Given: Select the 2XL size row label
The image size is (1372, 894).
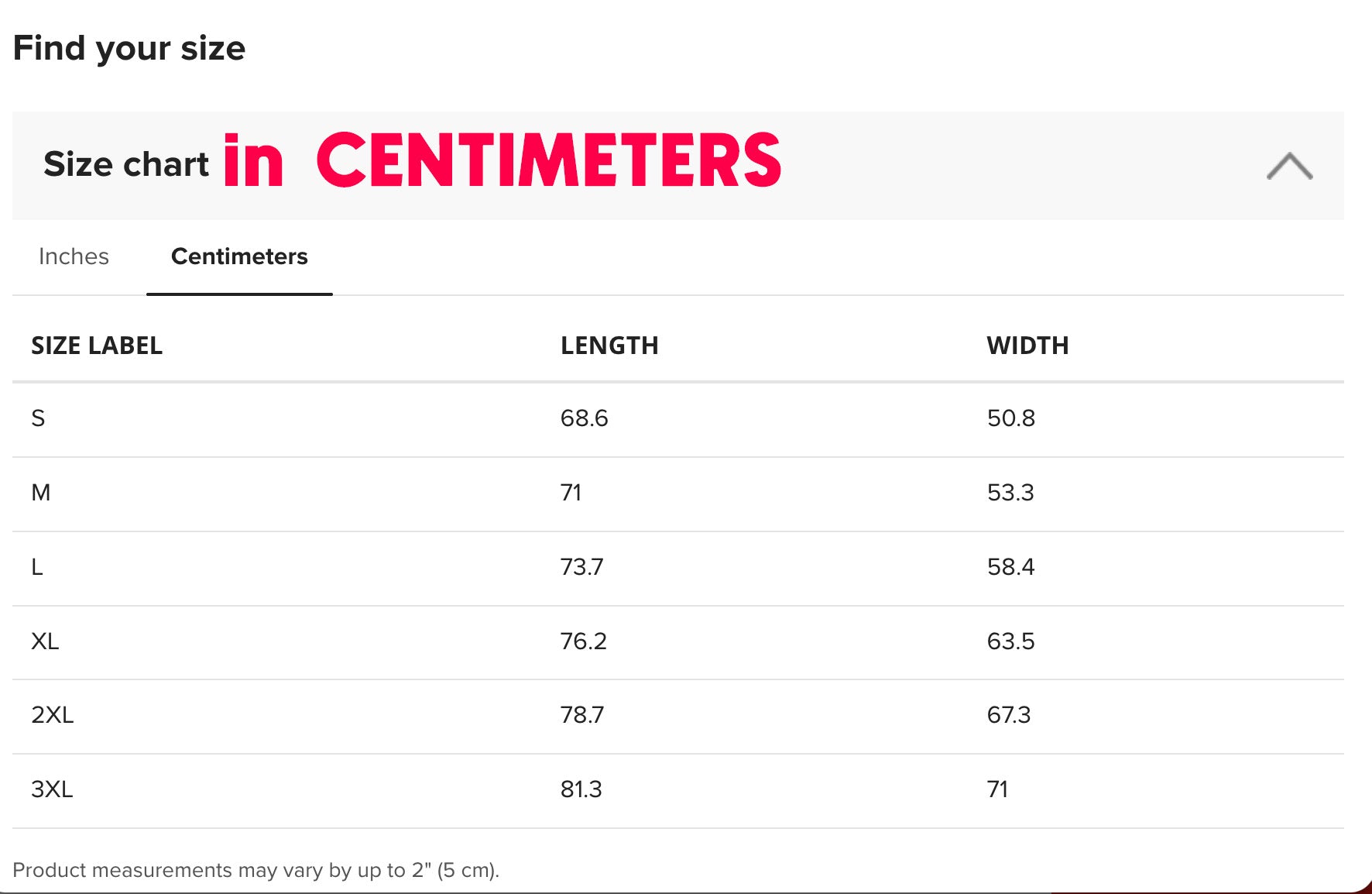Looking at the screenshot, I should point(53,715).
